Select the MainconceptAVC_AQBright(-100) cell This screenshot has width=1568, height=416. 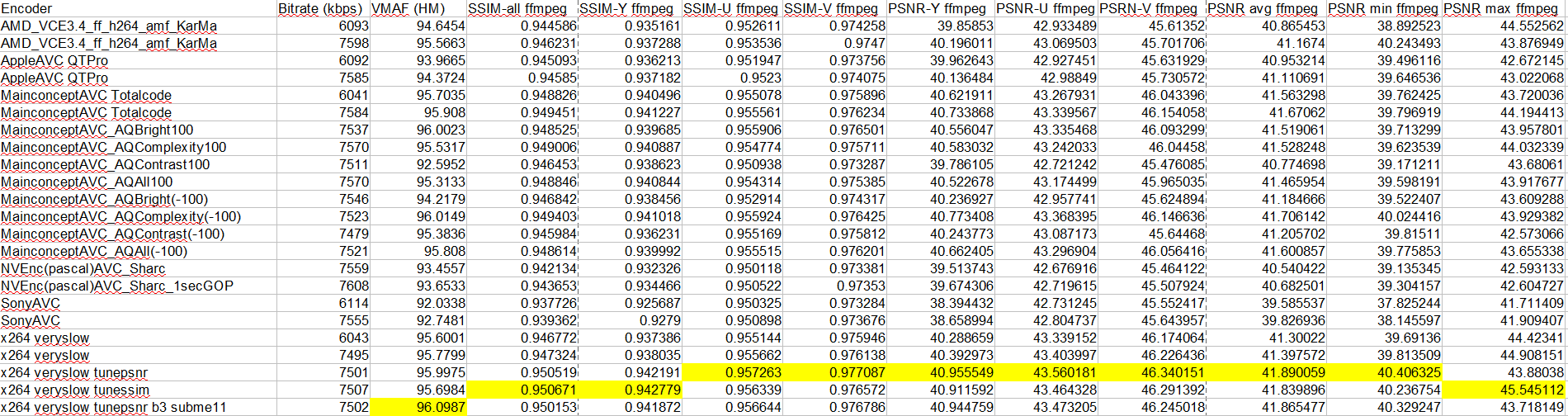tap(138, 199)
